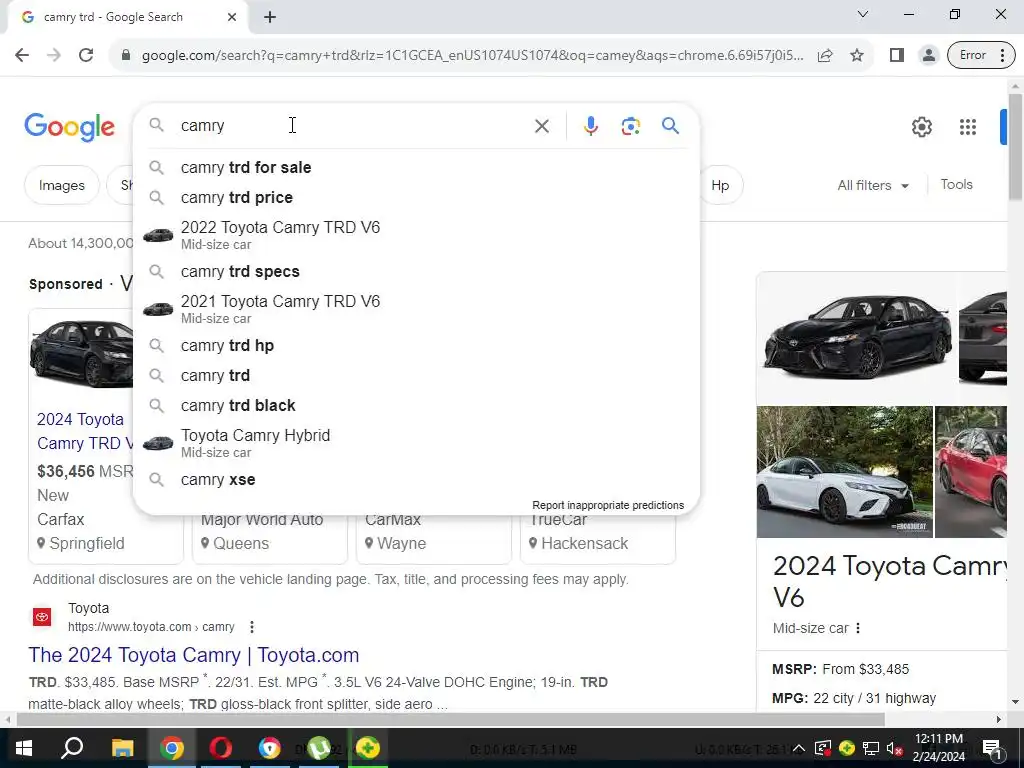Open File Explorer from taskbar
Viewport: 1024px width, 768px height.
tap(122, 748)
